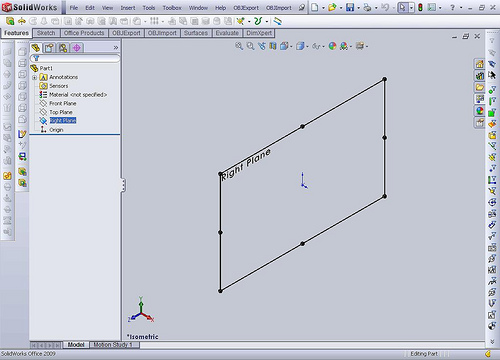Click the blue-yellow refresh arrows icon
The image size is (500, 360).
[277, 21]
